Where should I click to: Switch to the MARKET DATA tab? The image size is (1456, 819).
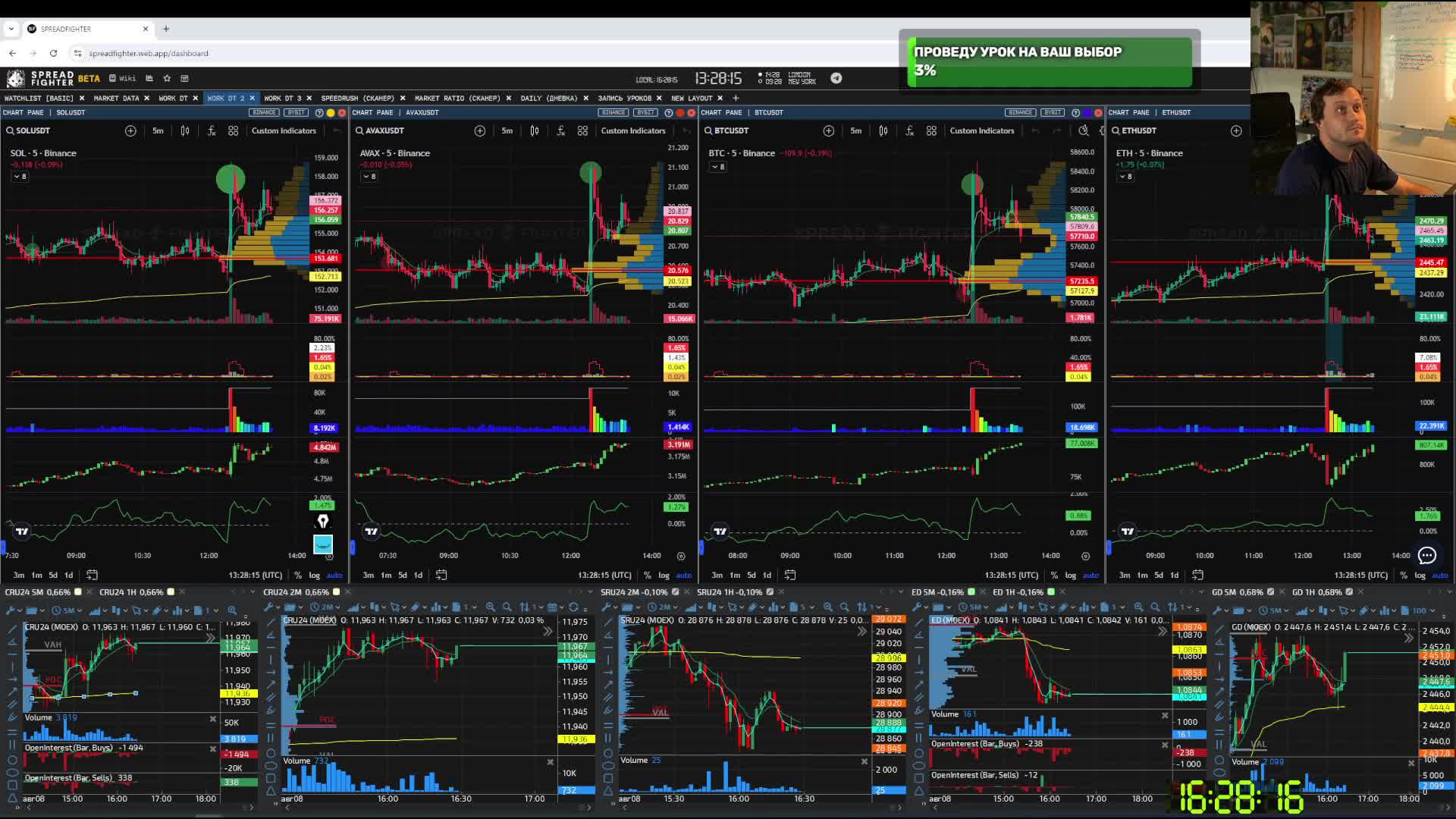pyautogui.click(x=118, y=98)
